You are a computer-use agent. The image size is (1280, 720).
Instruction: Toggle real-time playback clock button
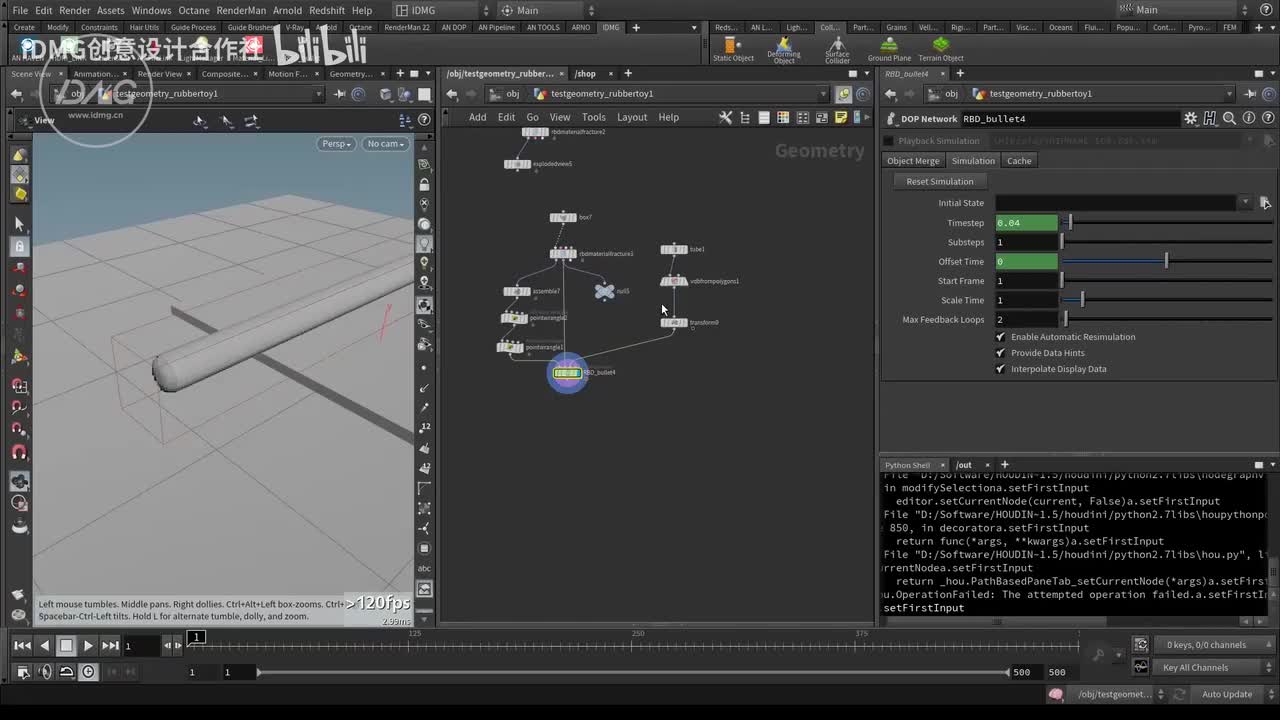click(89, 672)
